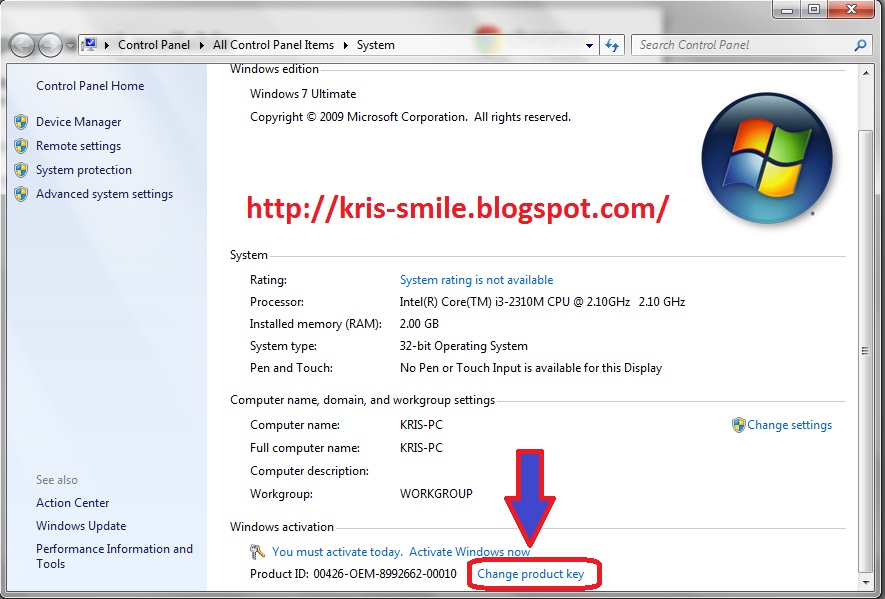The image size is (885, 599).
Task: Click the WORKGROUP value
Action: point(436,494)
